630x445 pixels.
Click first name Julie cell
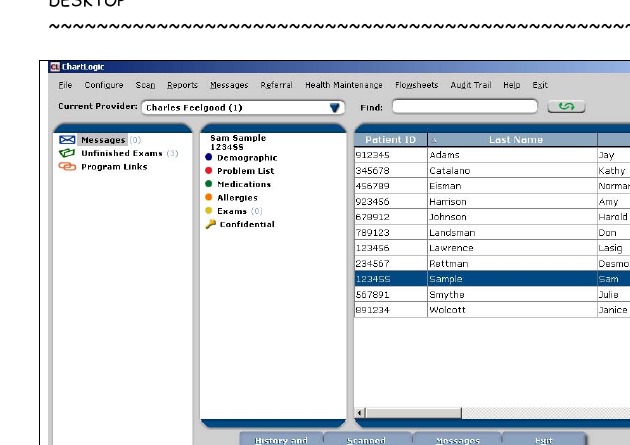click(614, 294)
